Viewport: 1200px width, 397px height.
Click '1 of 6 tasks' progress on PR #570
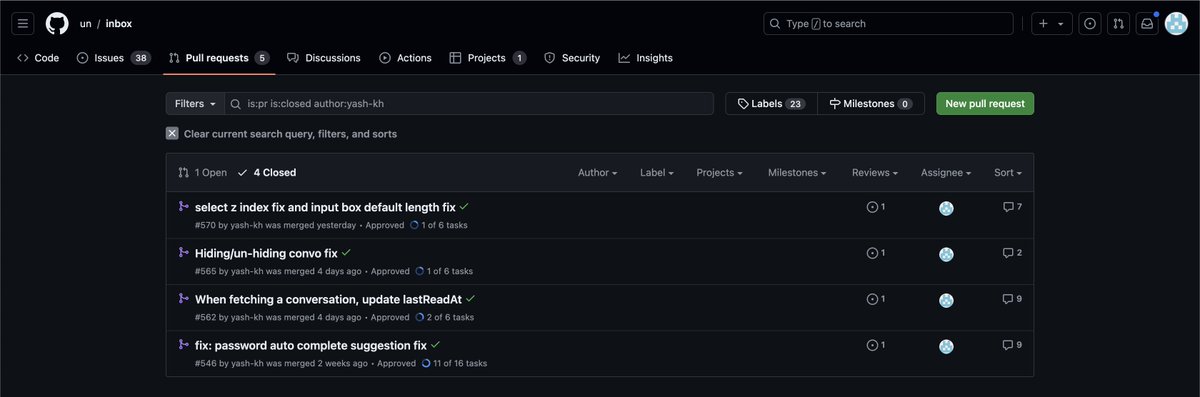(x=438, y=225)
